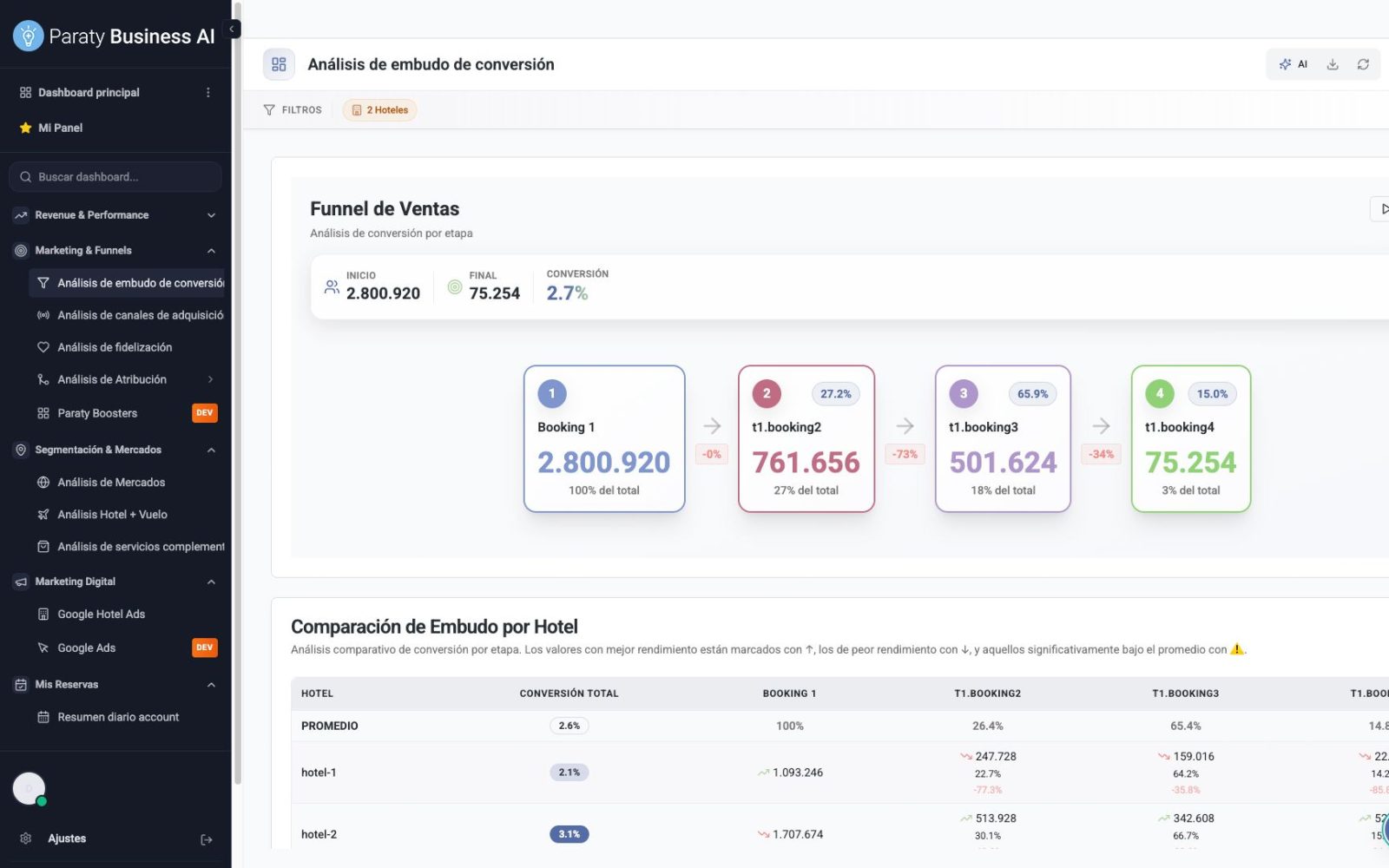Viewport: 1389px width, 868px height.
Task: Click the 2 Hoteles filter chip
Action: [x=380, y=110]
